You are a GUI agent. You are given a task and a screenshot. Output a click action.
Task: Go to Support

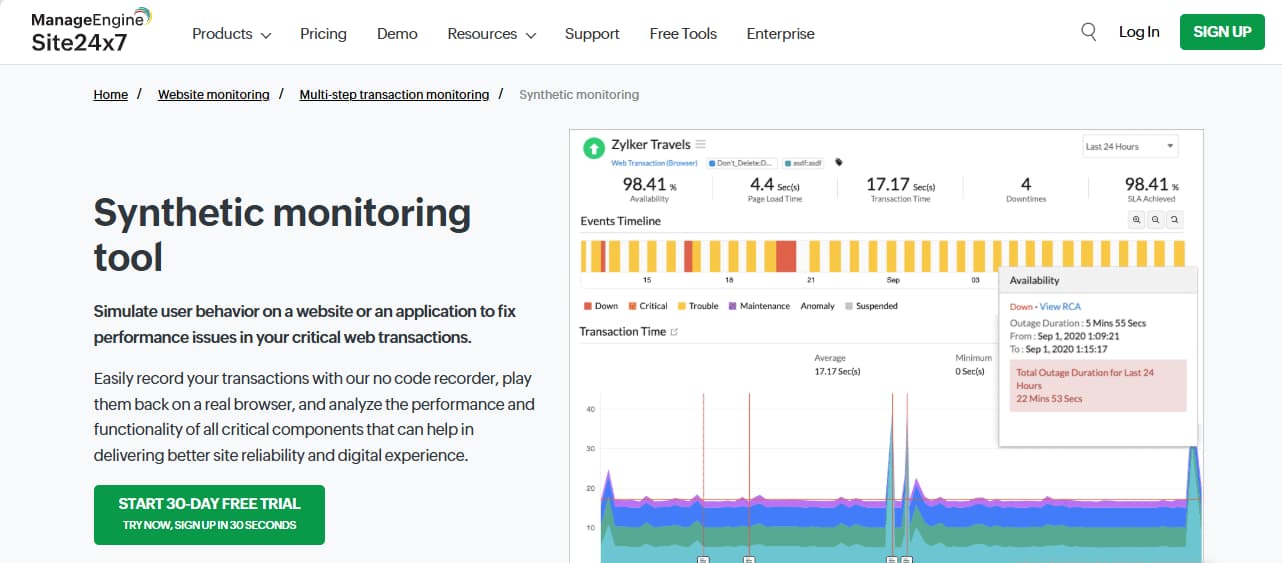coord(592,33)
